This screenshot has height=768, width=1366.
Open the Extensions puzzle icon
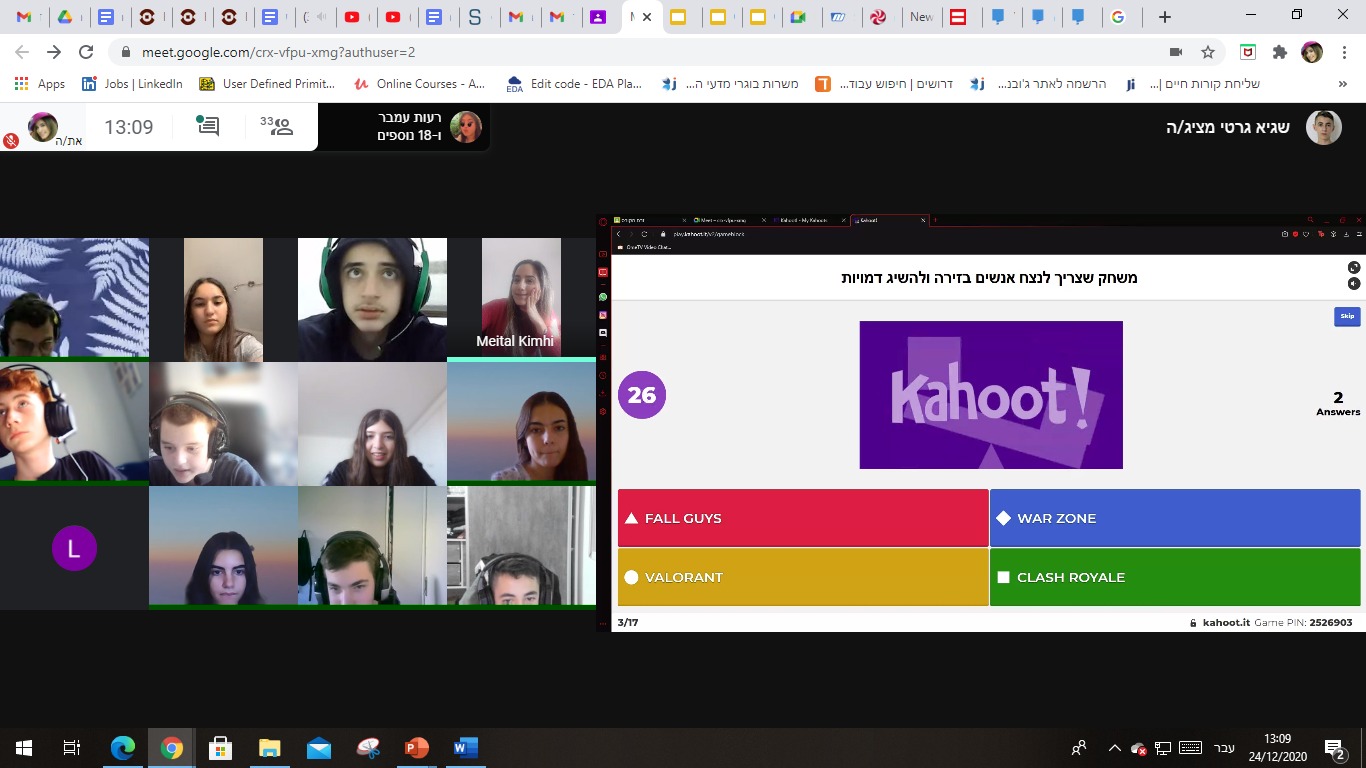[1279, 52]
